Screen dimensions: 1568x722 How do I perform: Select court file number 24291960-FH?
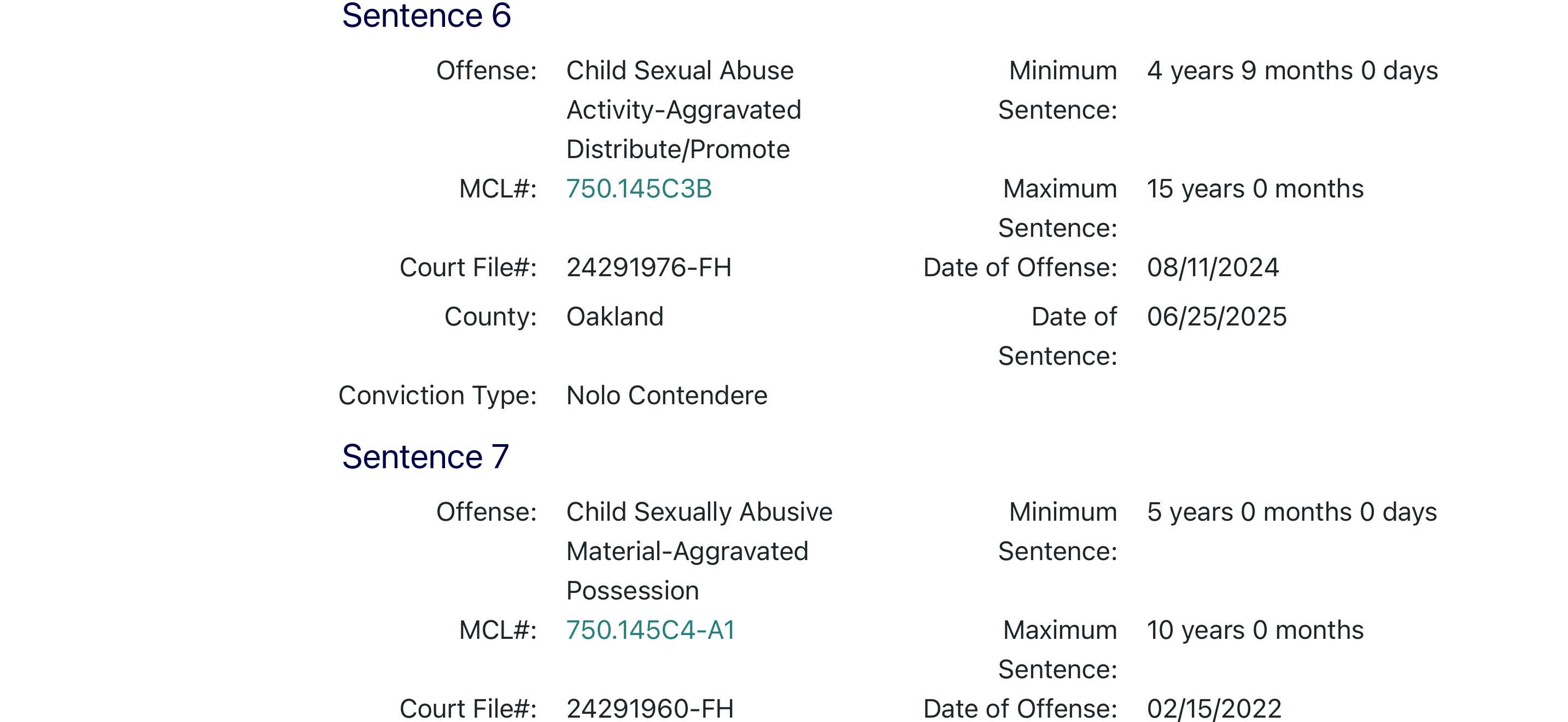(650, 709)
